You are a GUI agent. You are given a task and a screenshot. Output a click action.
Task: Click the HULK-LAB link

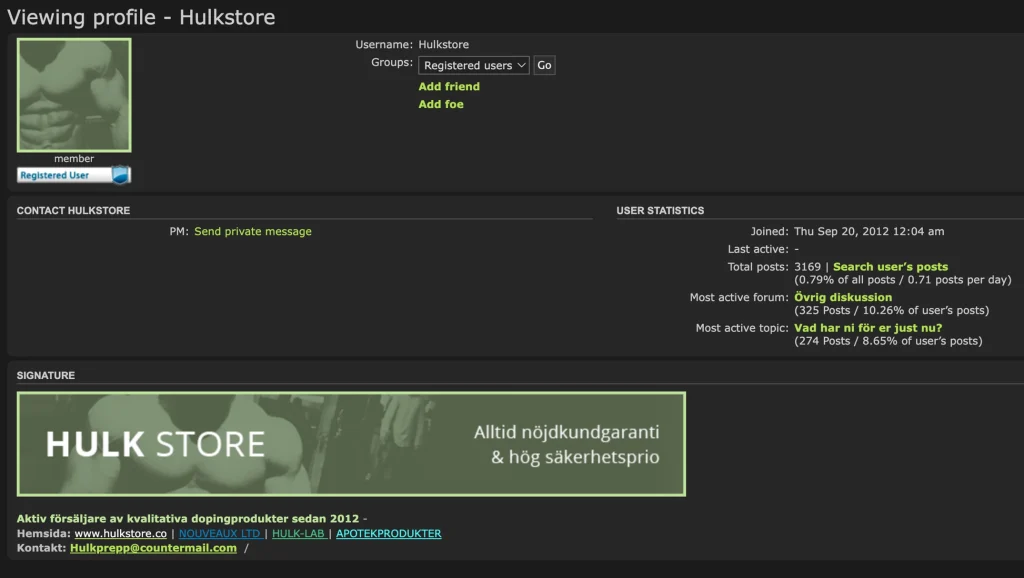pos(300,533)
